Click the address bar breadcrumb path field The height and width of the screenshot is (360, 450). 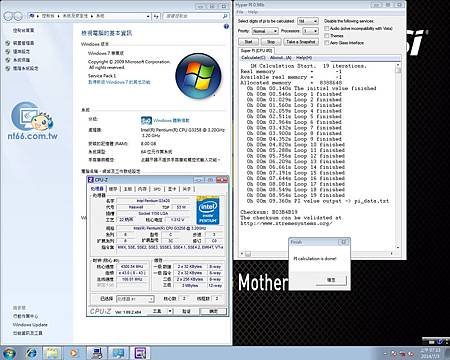click(x=89, y=16)
